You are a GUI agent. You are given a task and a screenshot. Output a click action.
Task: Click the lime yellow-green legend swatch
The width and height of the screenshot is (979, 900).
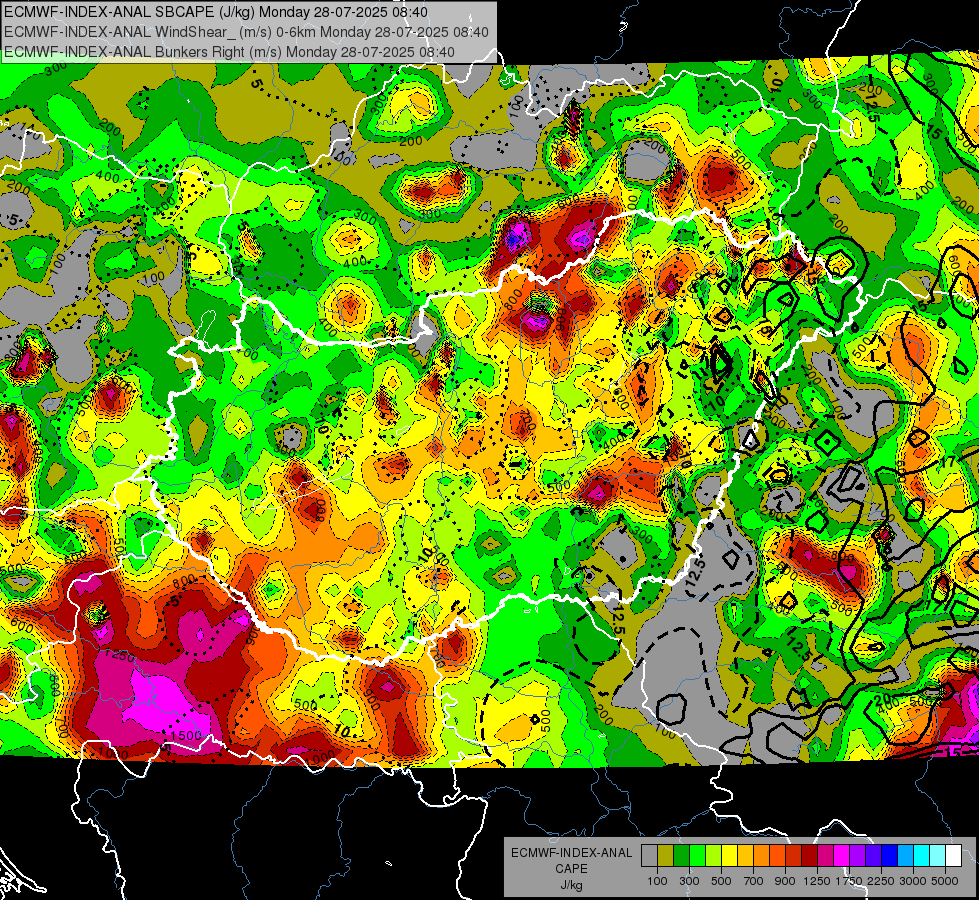pos(713,855)
